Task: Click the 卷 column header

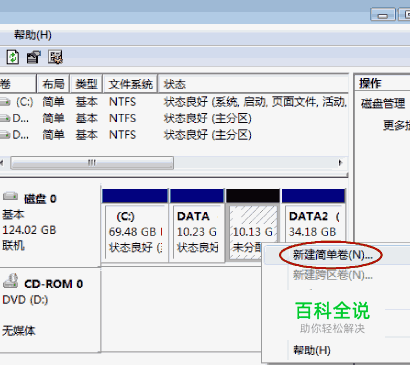Action: [18, 84]
